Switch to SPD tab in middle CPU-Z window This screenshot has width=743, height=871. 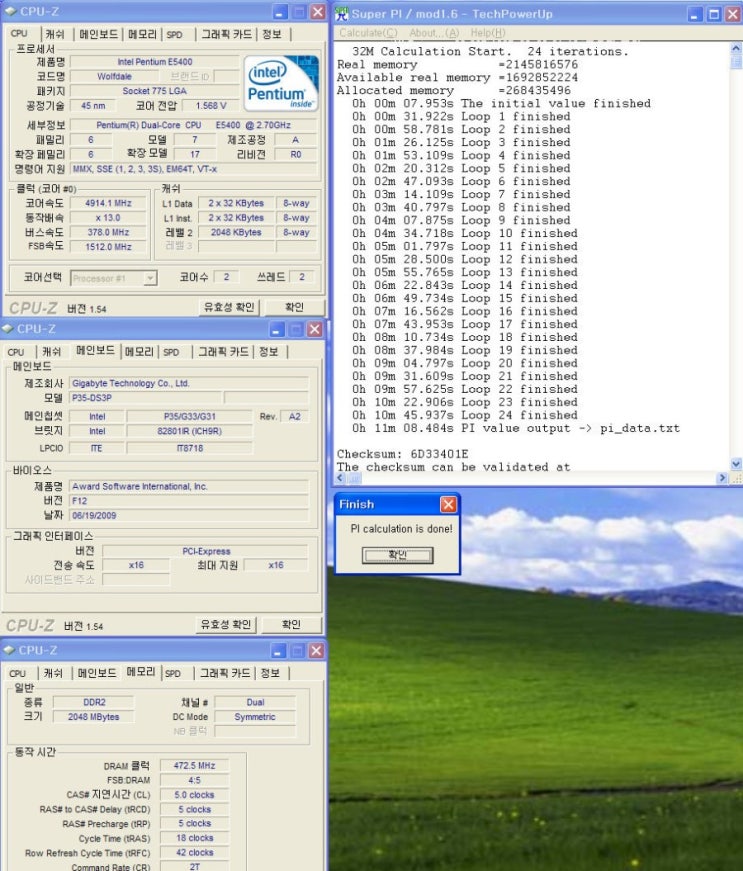(171, 352)
